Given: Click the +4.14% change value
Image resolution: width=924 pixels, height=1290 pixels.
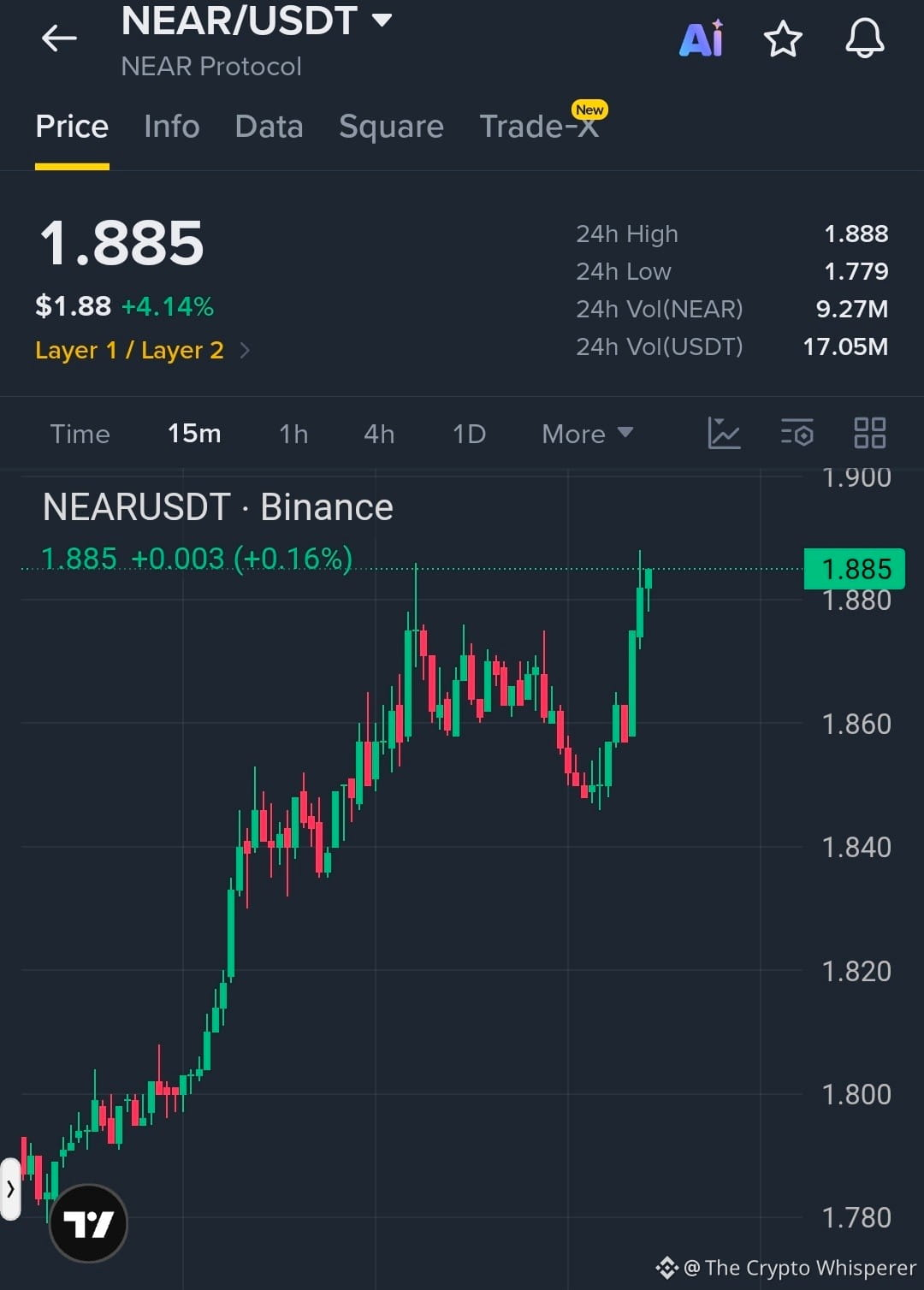Looking at the screenshot, I should click(168, 306).
